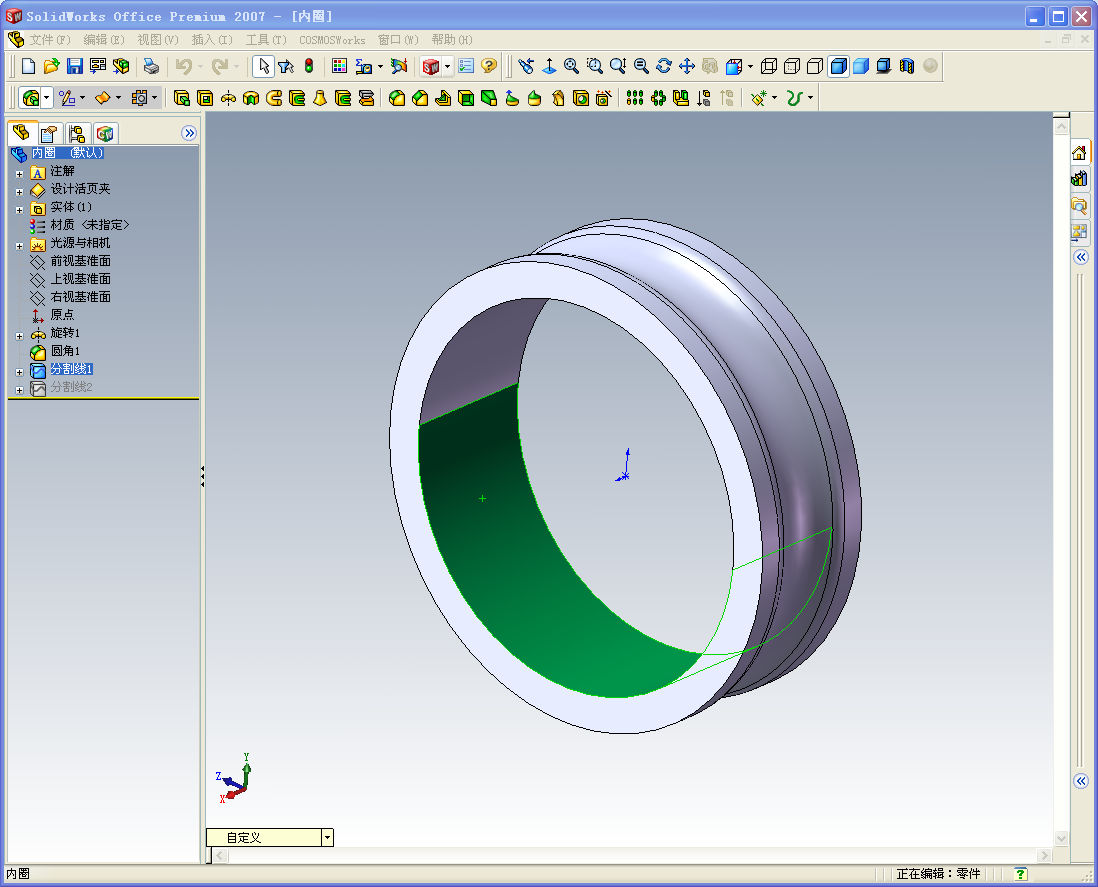Open the Help question mark icon
1098x887 pixels.
tap(489, 67)
